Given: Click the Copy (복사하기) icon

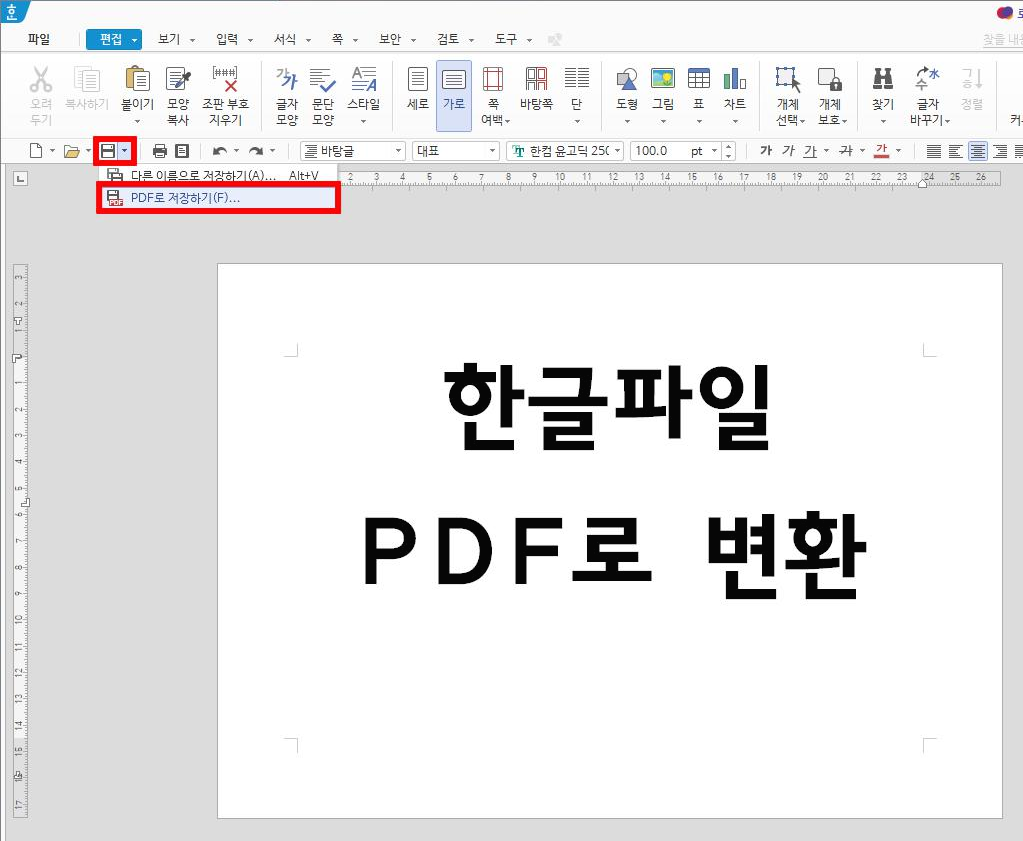Looking at the screenshot, I should point(87,80).
